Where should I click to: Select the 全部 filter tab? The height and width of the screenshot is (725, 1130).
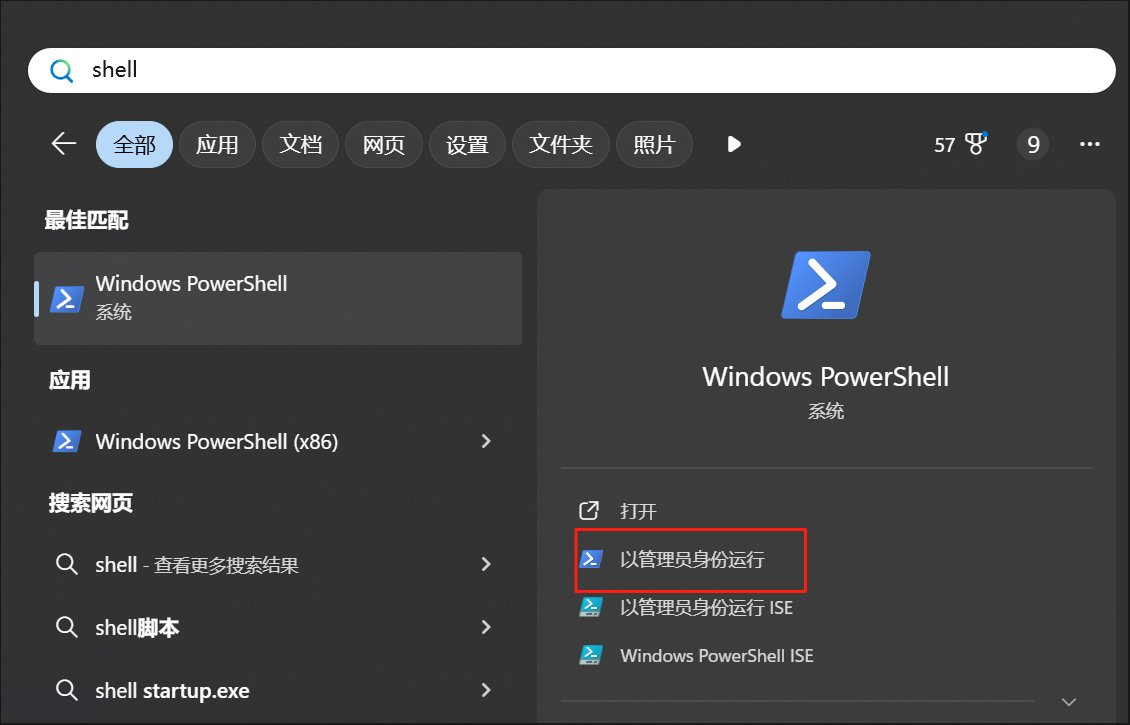coord(134,145)
